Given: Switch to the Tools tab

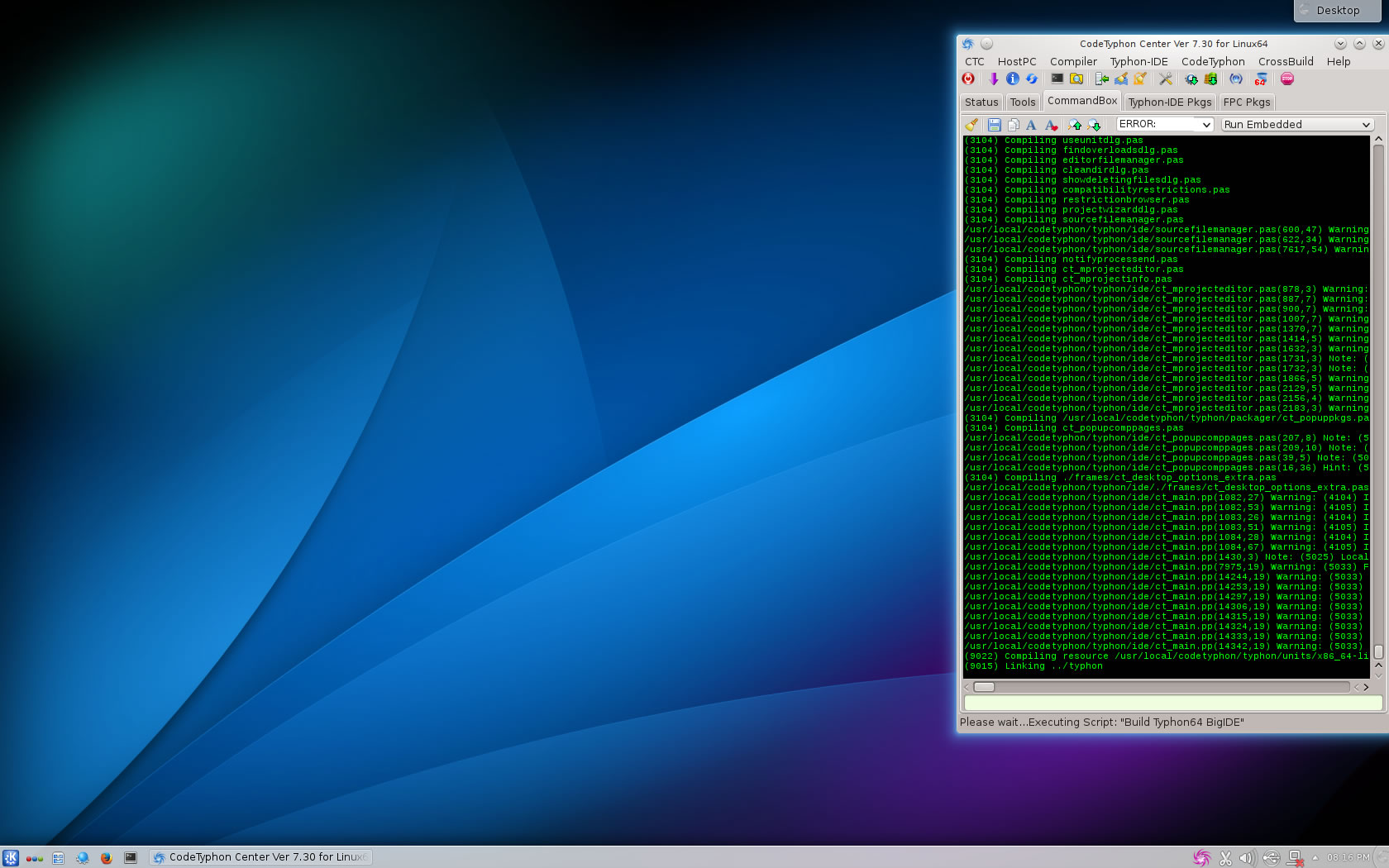Looking at the screenshot, I should tap(1023, 102).
